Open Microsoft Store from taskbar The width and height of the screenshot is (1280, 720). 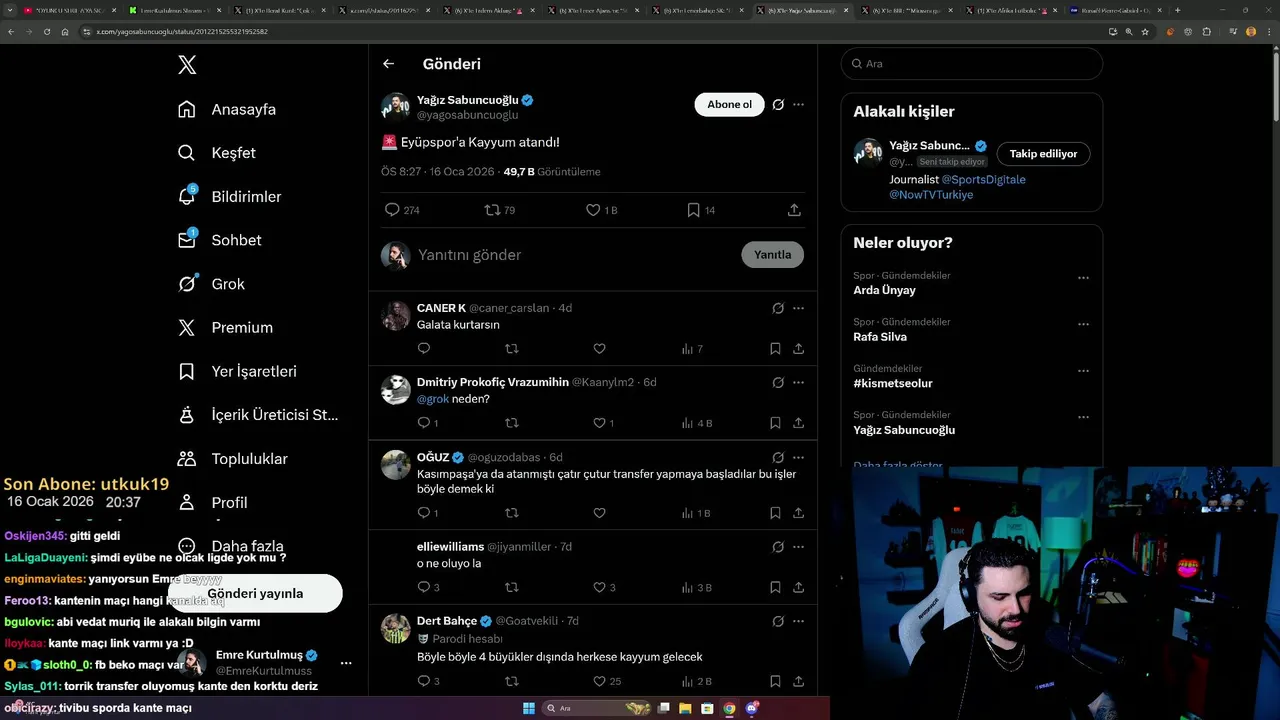[x=707, y=708]
